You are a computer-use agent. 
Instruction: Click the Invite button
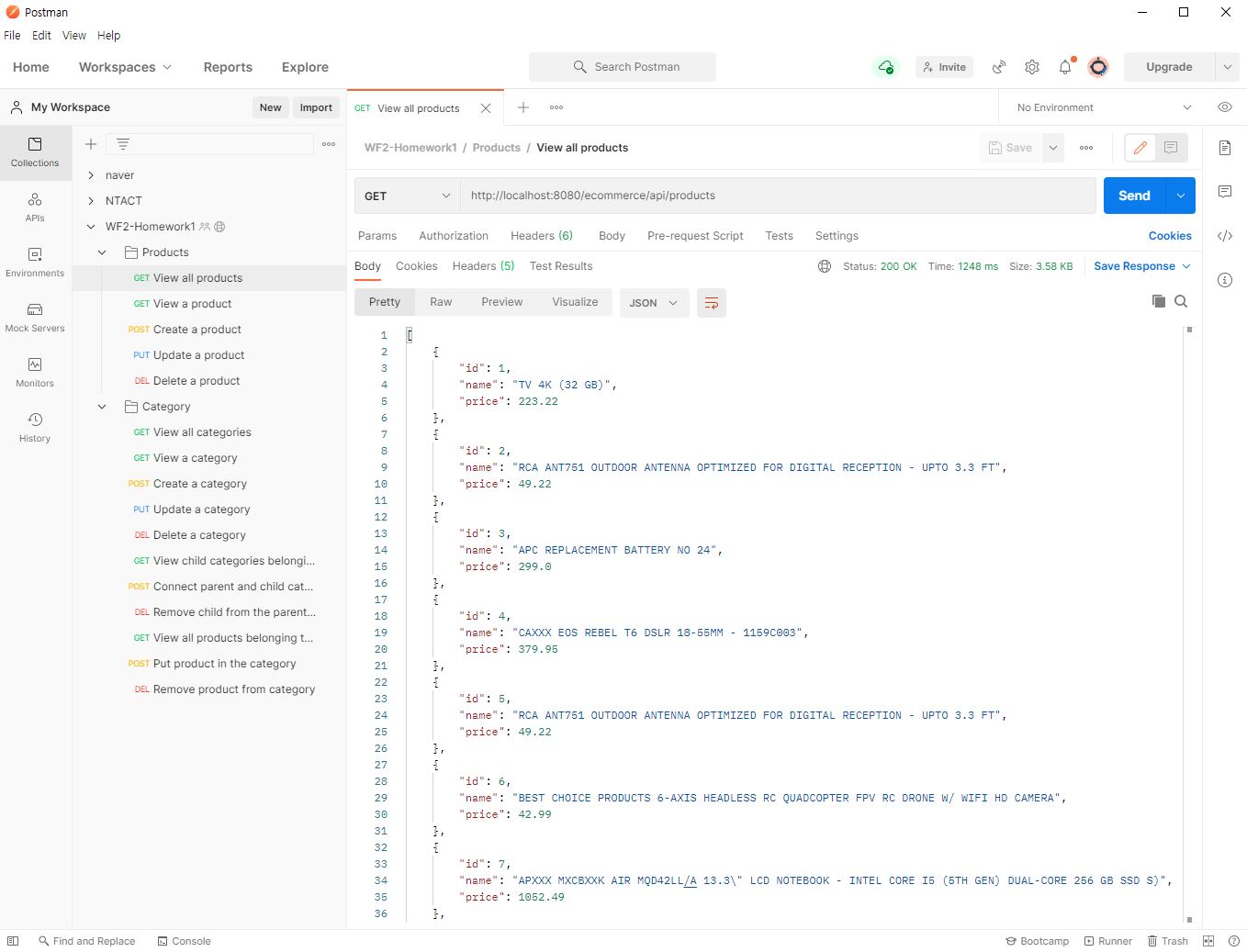point(945,67)
